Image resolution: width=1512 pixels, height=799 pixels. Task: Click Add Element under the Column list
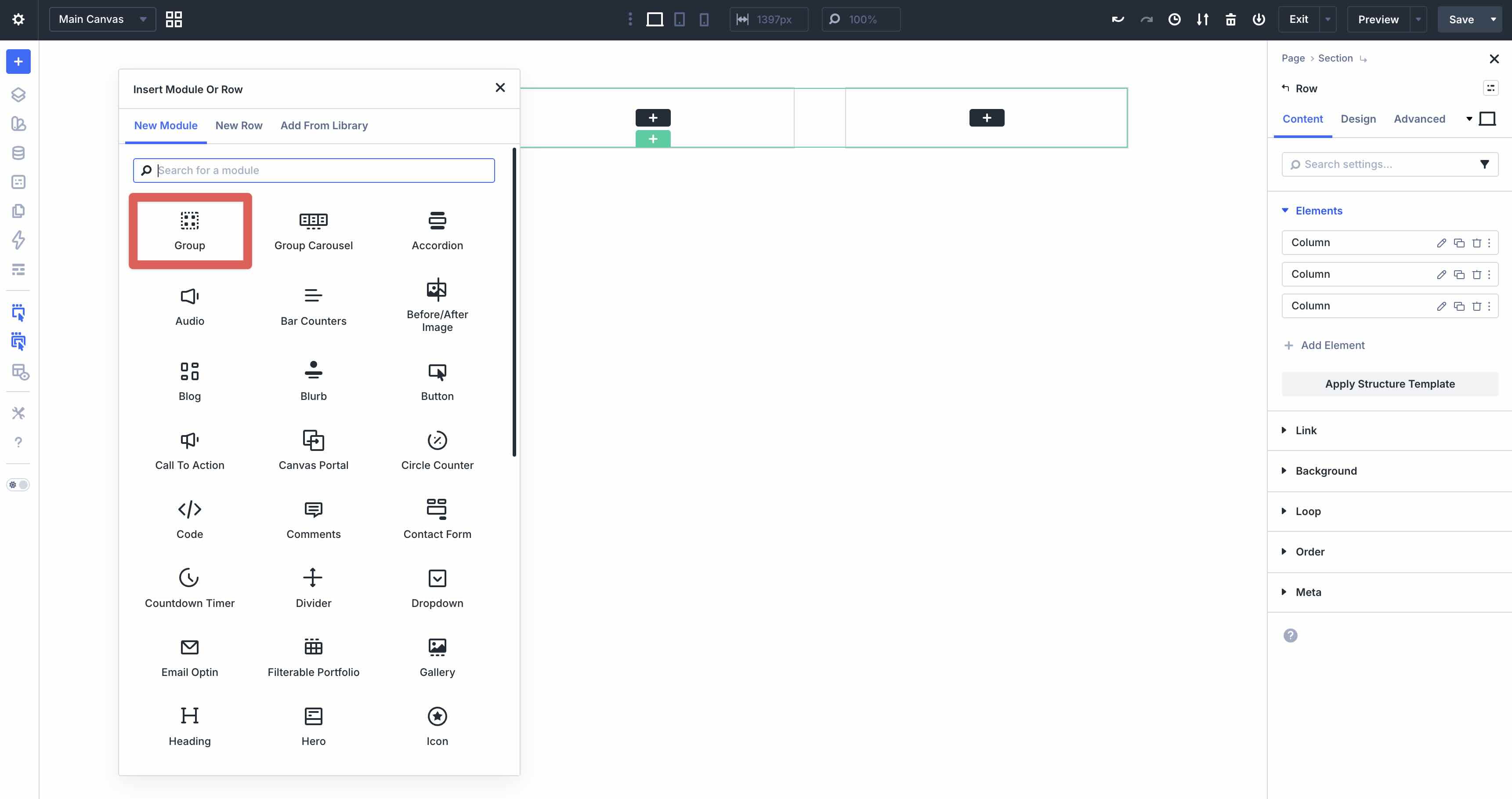tap(1324, 345)
